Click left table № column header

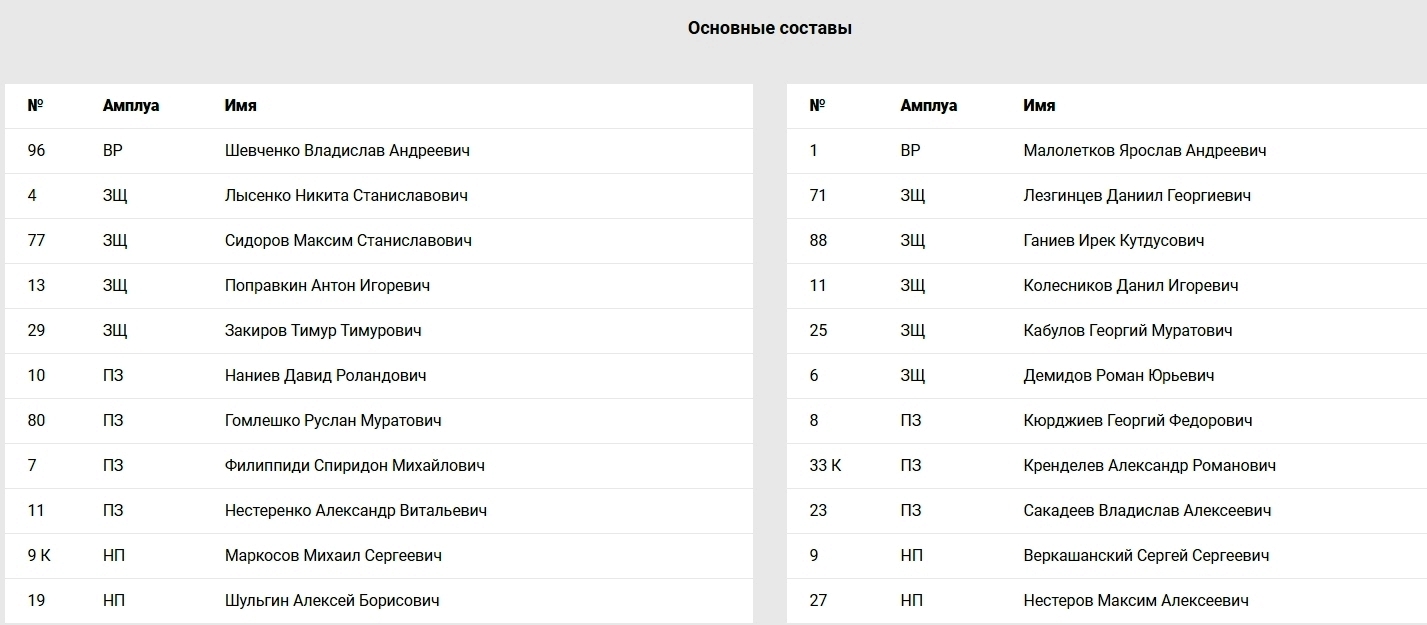click(x=36, y=105)
